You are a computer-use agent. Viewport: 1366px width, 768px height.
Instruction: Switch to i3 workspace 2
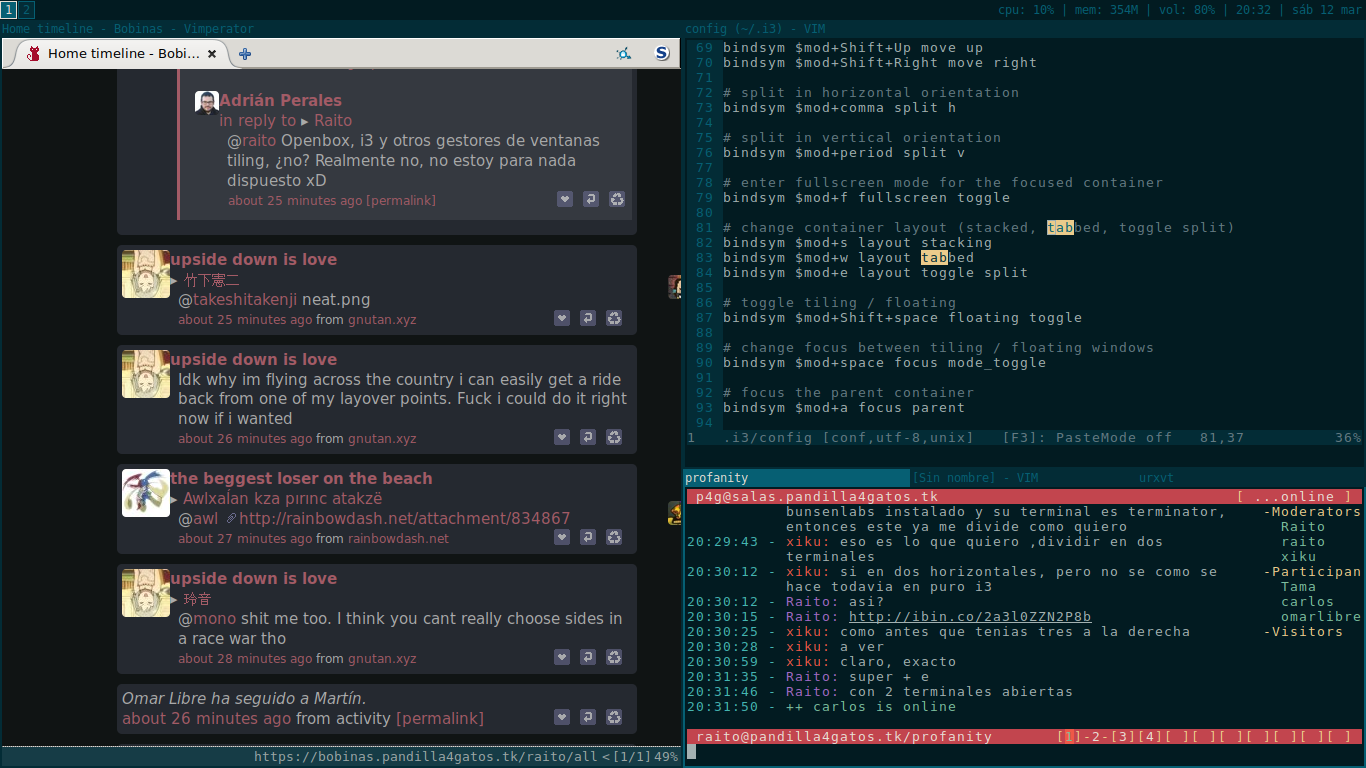[26, 10]
